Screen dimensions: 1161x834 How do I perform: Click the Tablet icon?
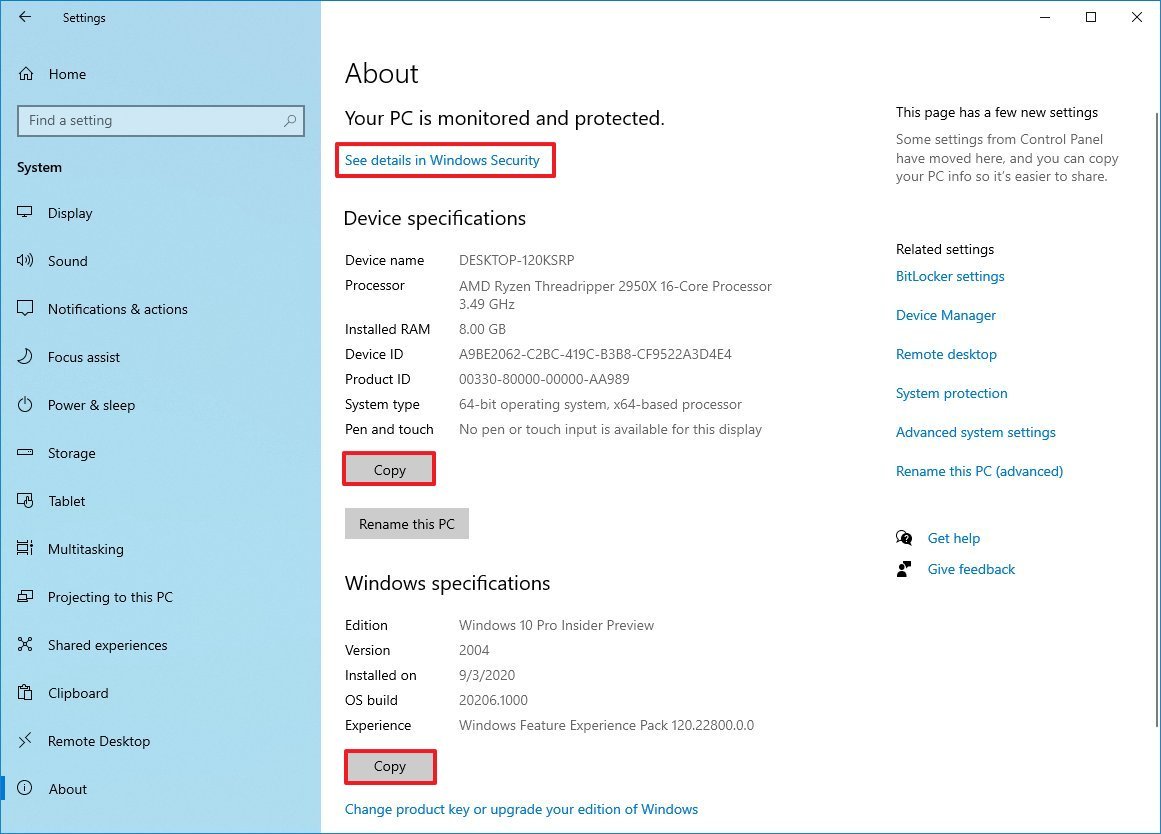pos(25,501)
